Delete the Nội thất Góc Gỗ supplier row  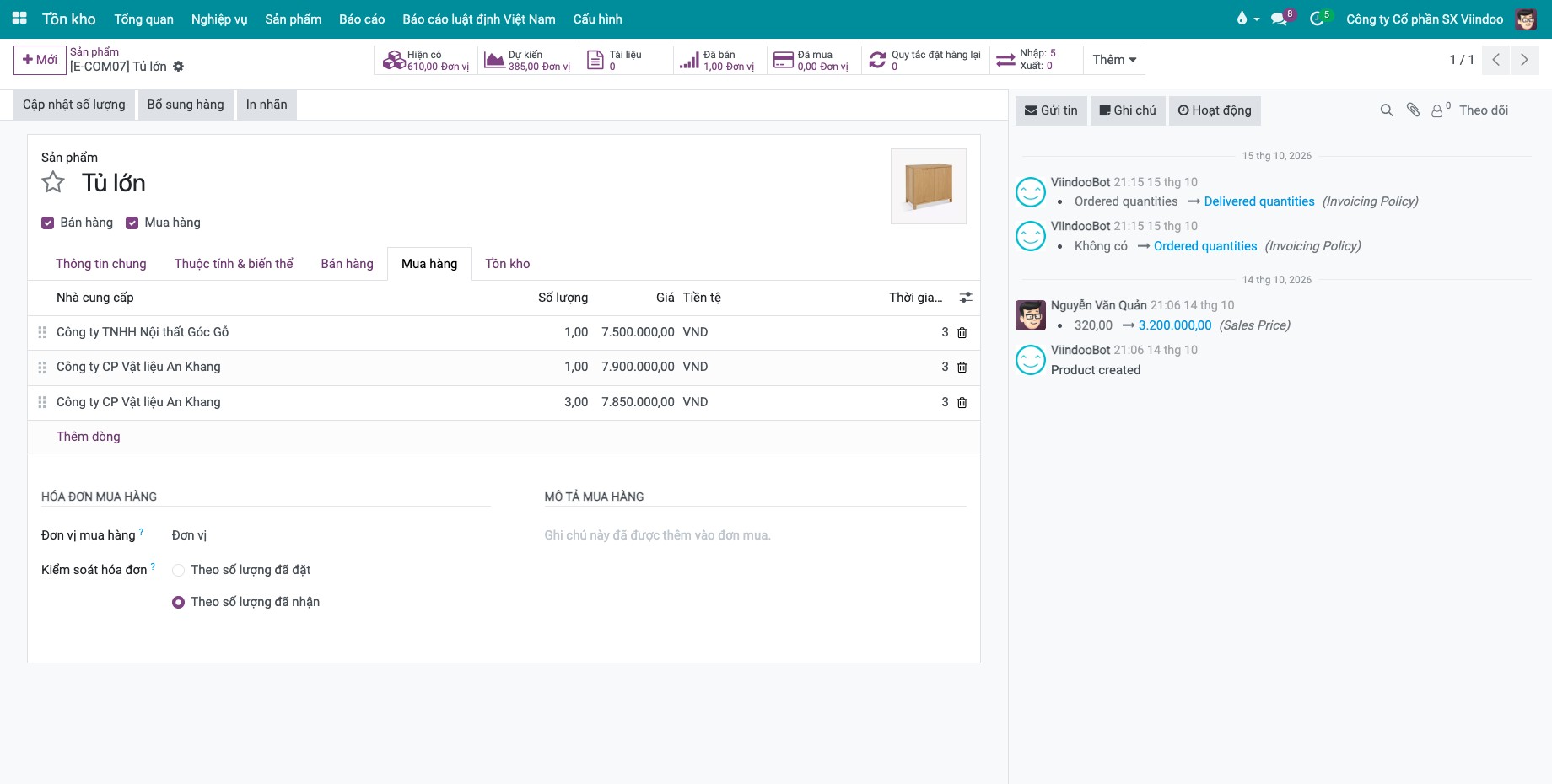click(962, 332)
